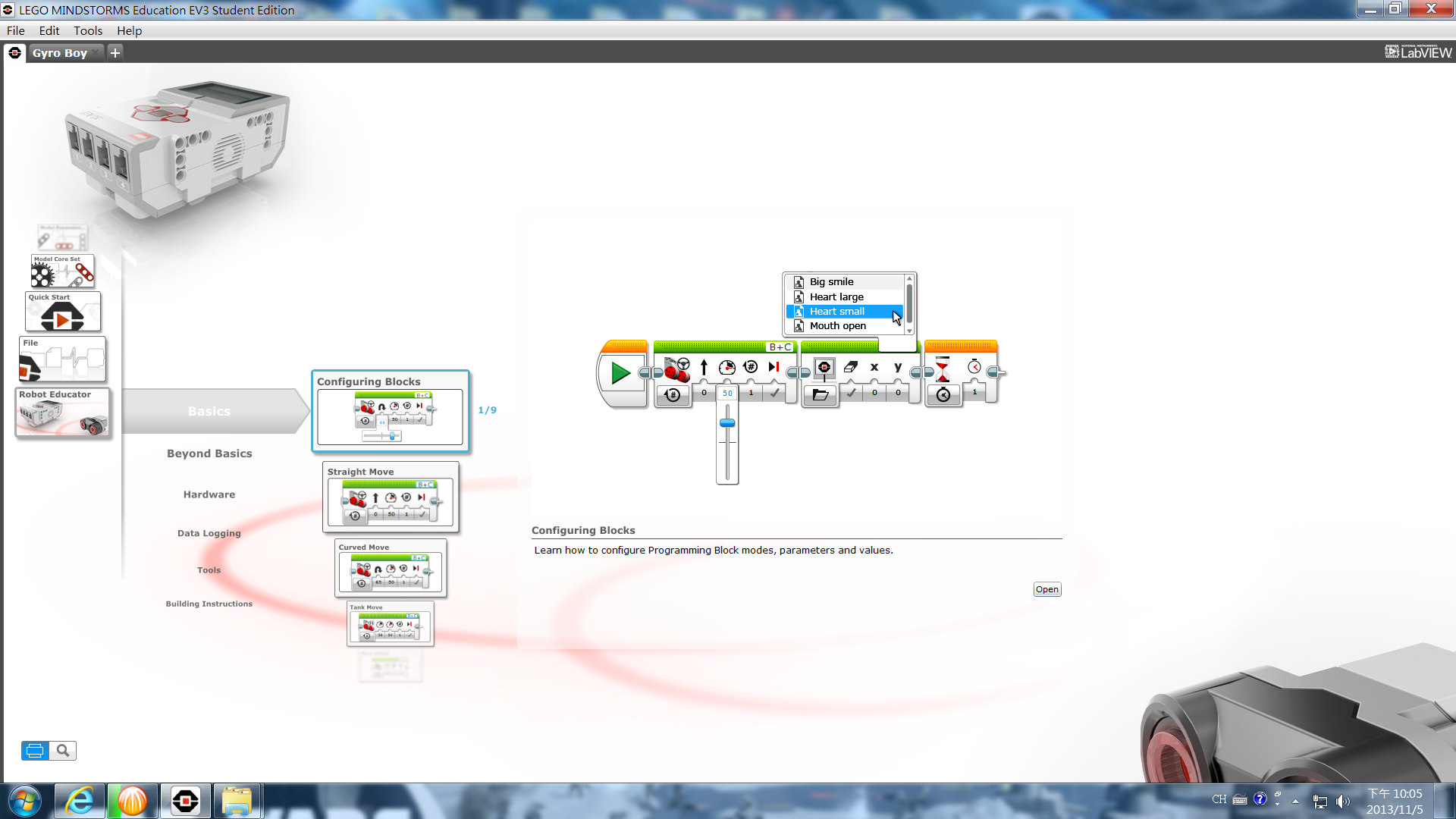Click the power speedometer icon

point(727,367)
